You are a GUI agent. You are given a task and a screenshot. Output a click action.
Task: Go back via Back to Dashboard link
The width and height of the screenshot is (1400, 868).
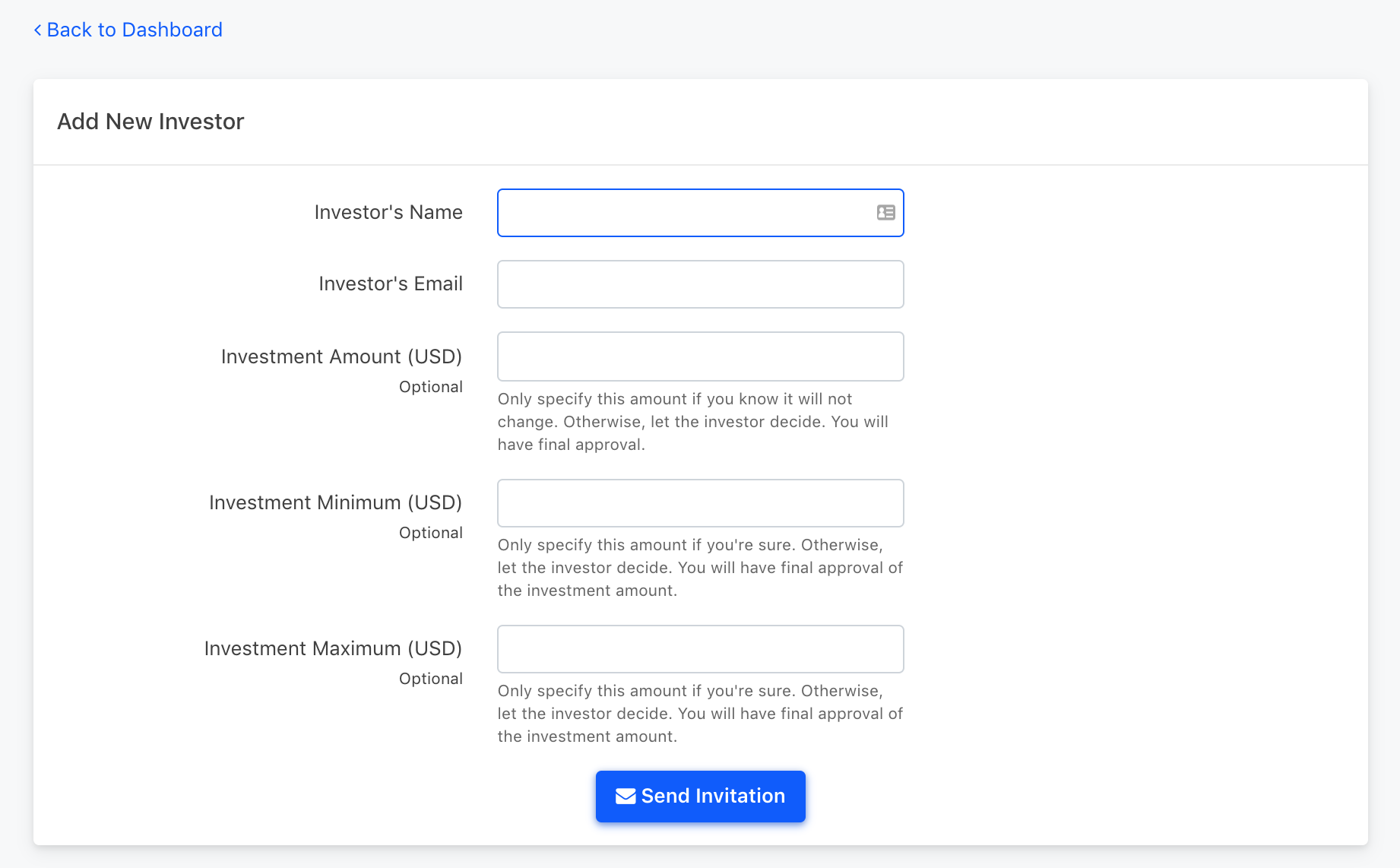[x=128, y=30]
